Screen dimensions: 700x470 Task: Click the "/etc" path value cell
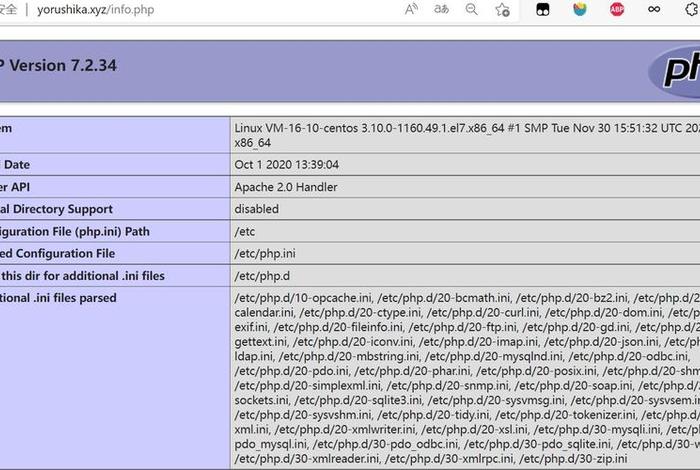coord(465,231)
